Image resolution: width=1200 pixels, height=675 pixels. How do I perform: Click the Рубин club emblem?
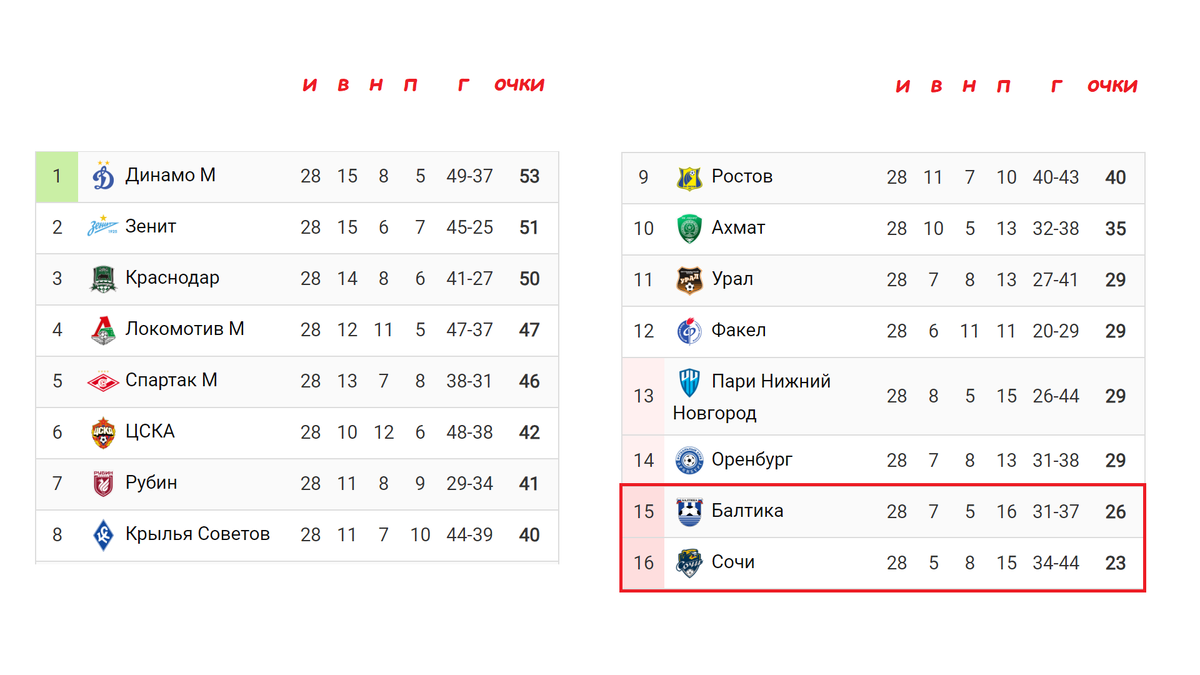point(103,483)
